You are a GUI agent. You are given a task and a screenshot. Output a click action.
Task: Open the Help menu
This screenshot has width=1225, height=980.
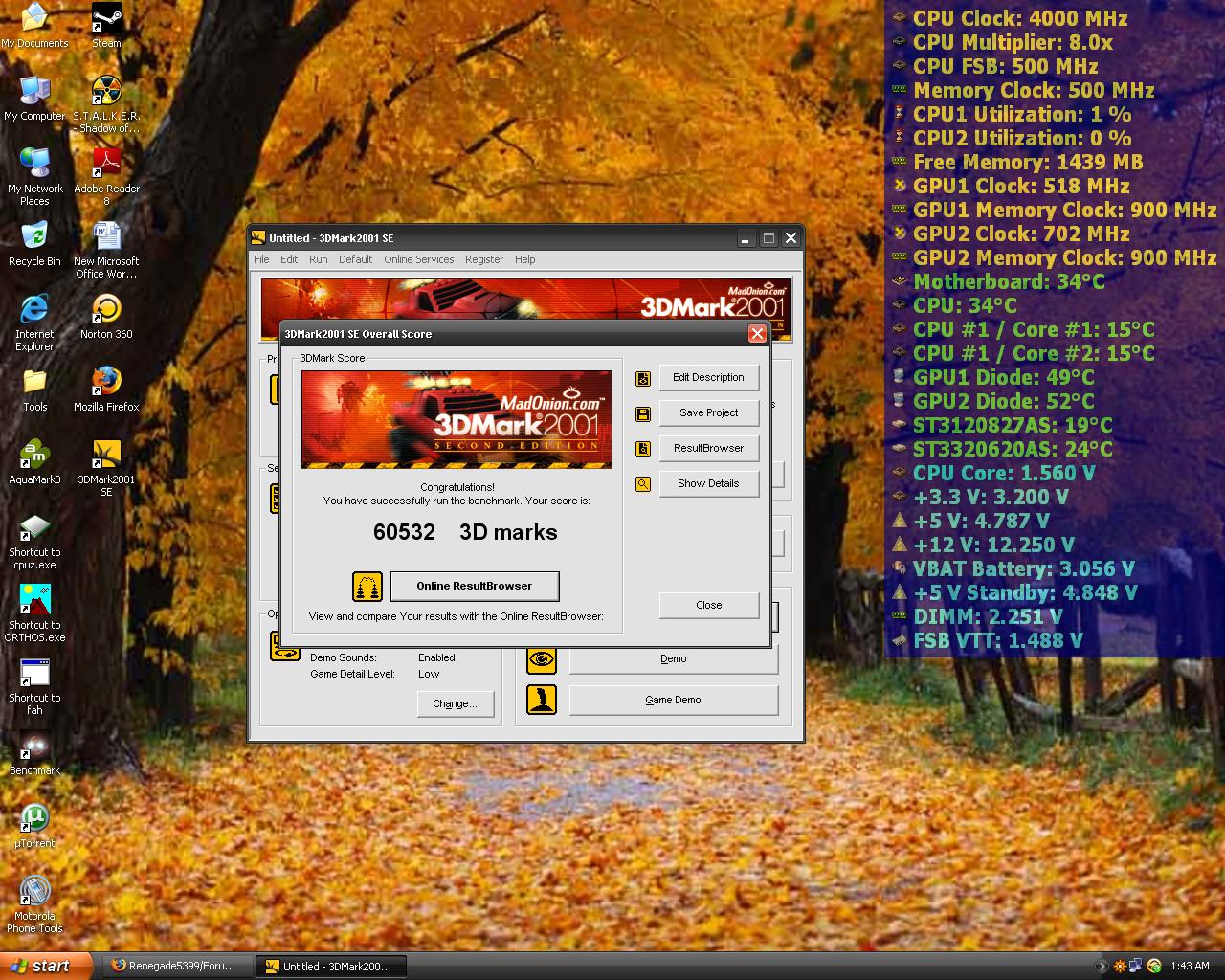(525, 259)
